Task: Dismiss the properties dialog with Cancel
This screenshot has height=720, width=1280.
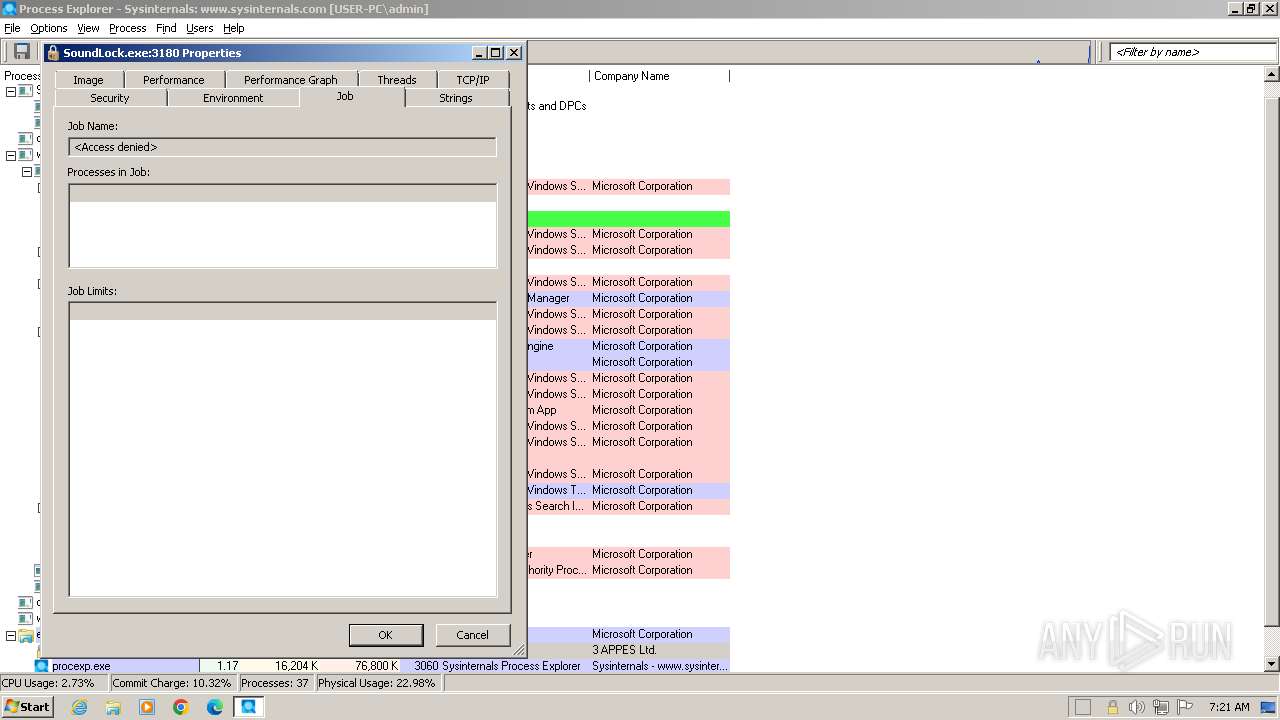Action: point(472,635)
